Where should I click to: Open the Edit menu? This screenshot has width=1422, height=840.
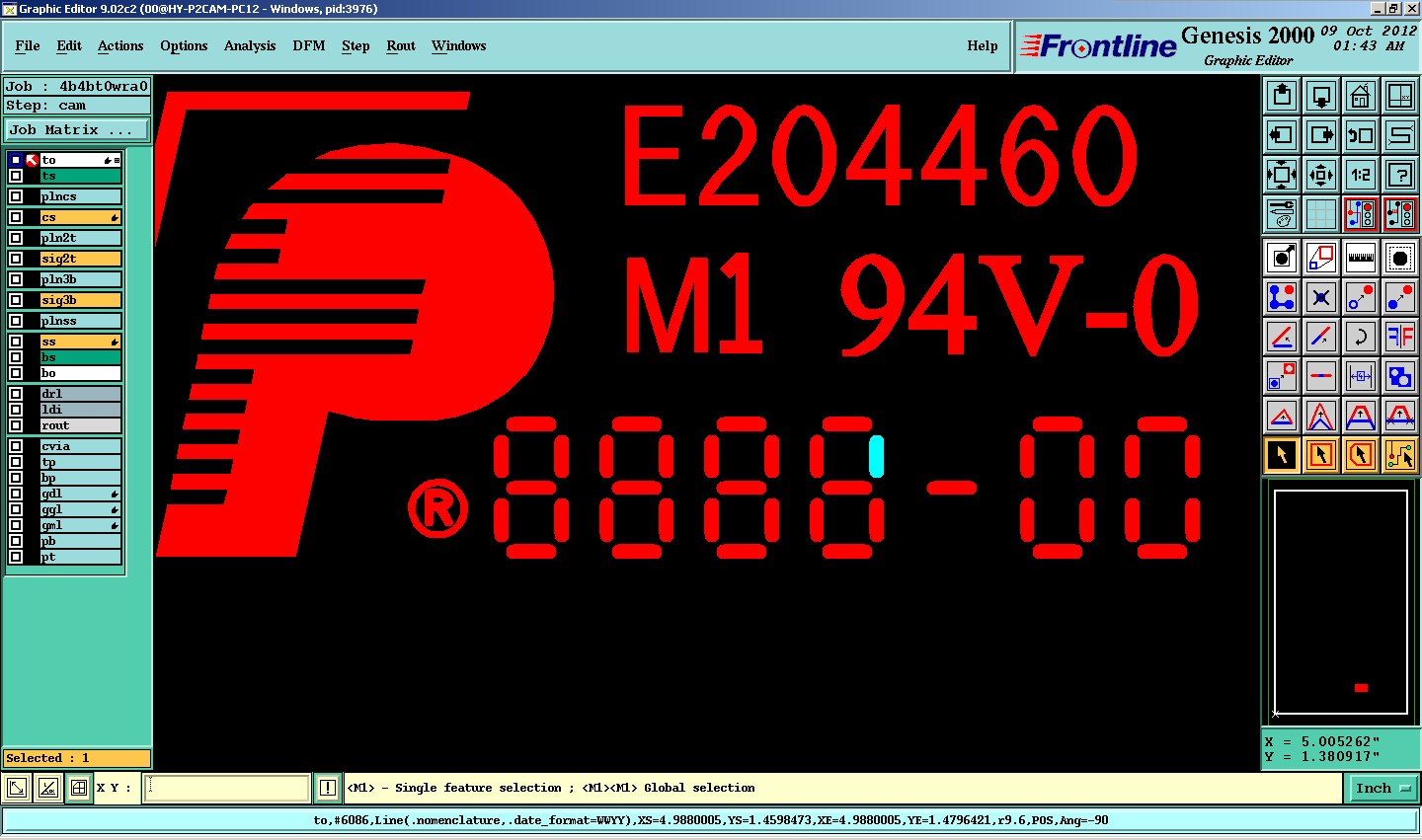(x=69, y=45)
